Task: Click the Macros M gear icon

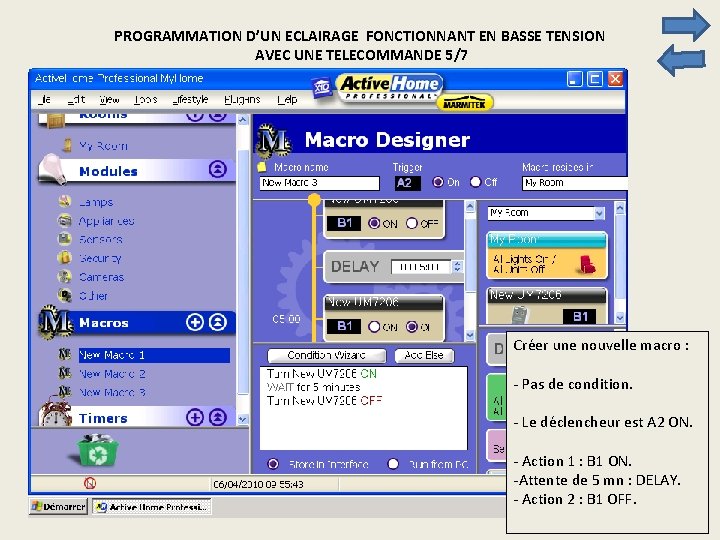Action: pyautogui.click(x=56, y=321)
